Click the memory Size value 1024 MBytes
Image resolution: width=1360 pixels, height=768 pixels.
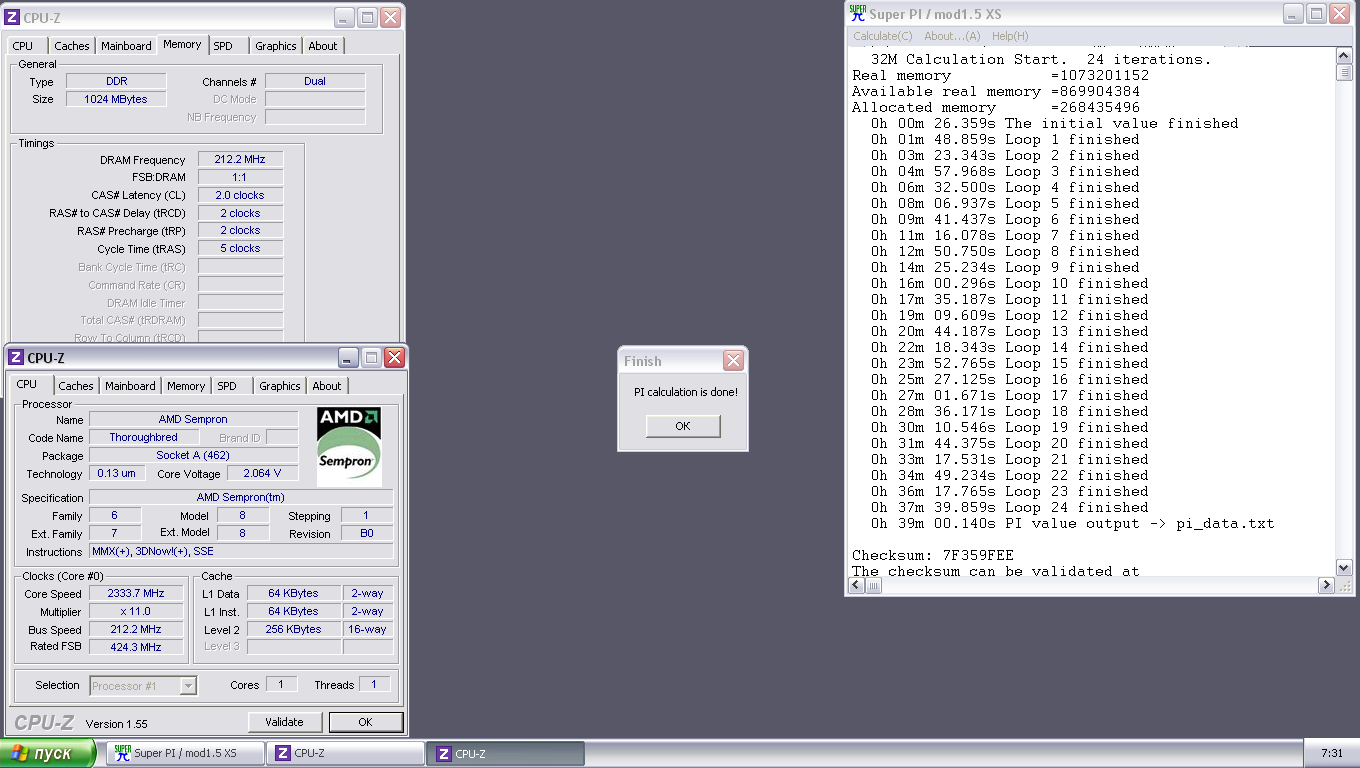pyautogui.click(x=116, y=100)
